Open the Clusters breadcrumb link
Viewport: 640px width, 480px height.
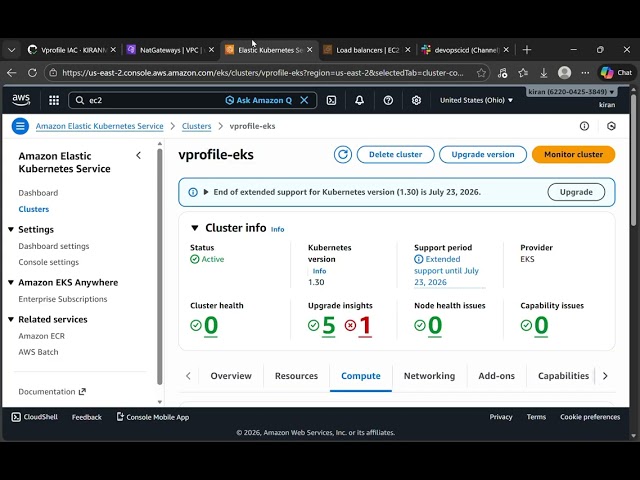196,126
